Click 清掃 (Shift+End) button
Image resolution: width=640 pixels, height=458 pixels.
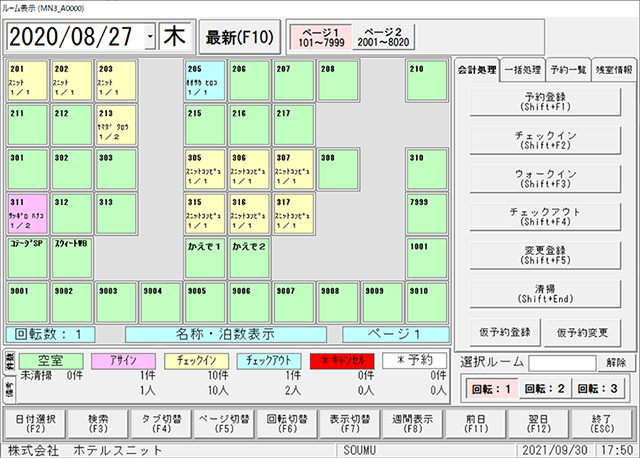tap(545, 293)
